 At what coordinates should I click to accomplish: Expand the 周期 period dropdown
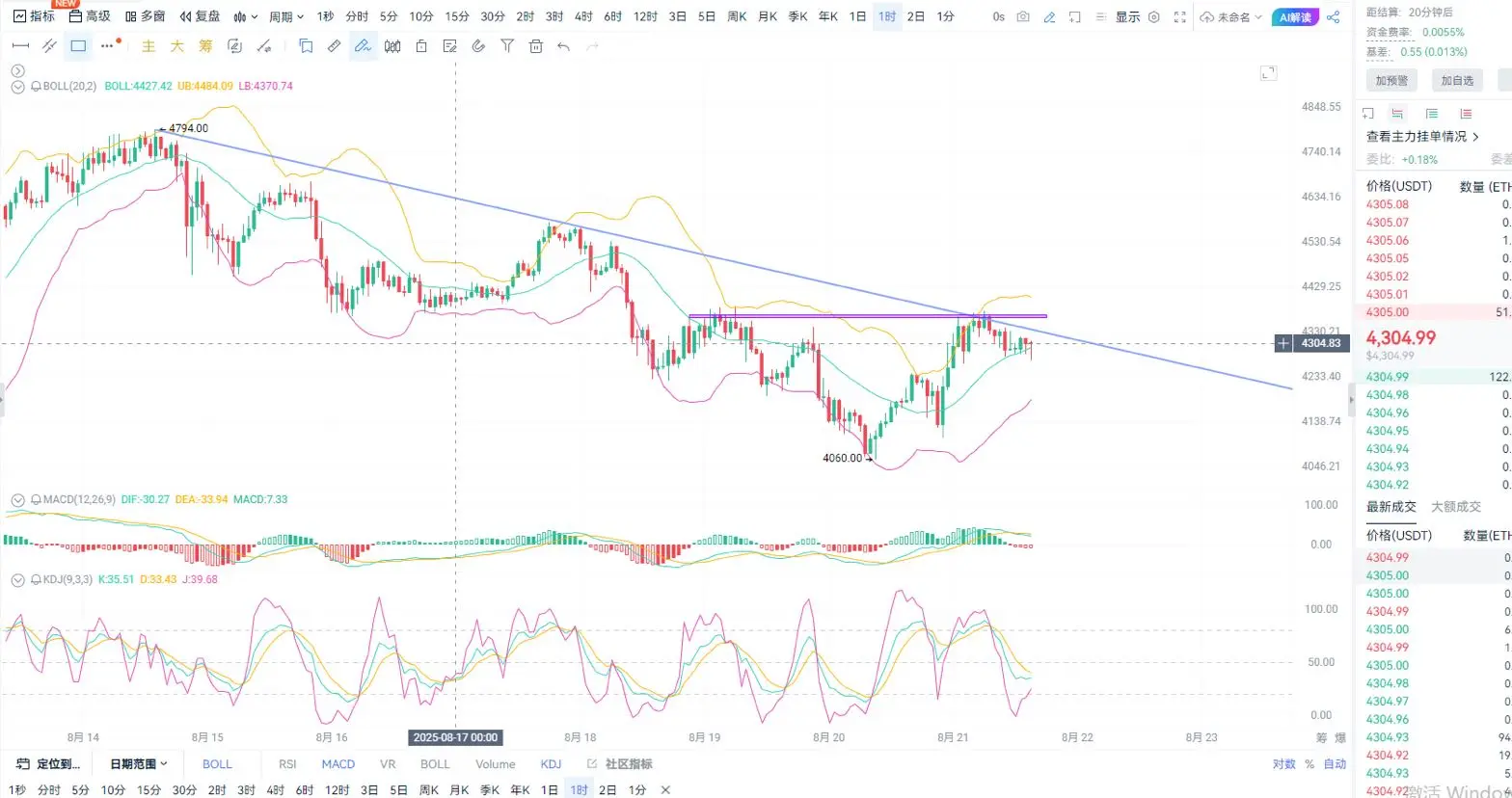[286, 16]
